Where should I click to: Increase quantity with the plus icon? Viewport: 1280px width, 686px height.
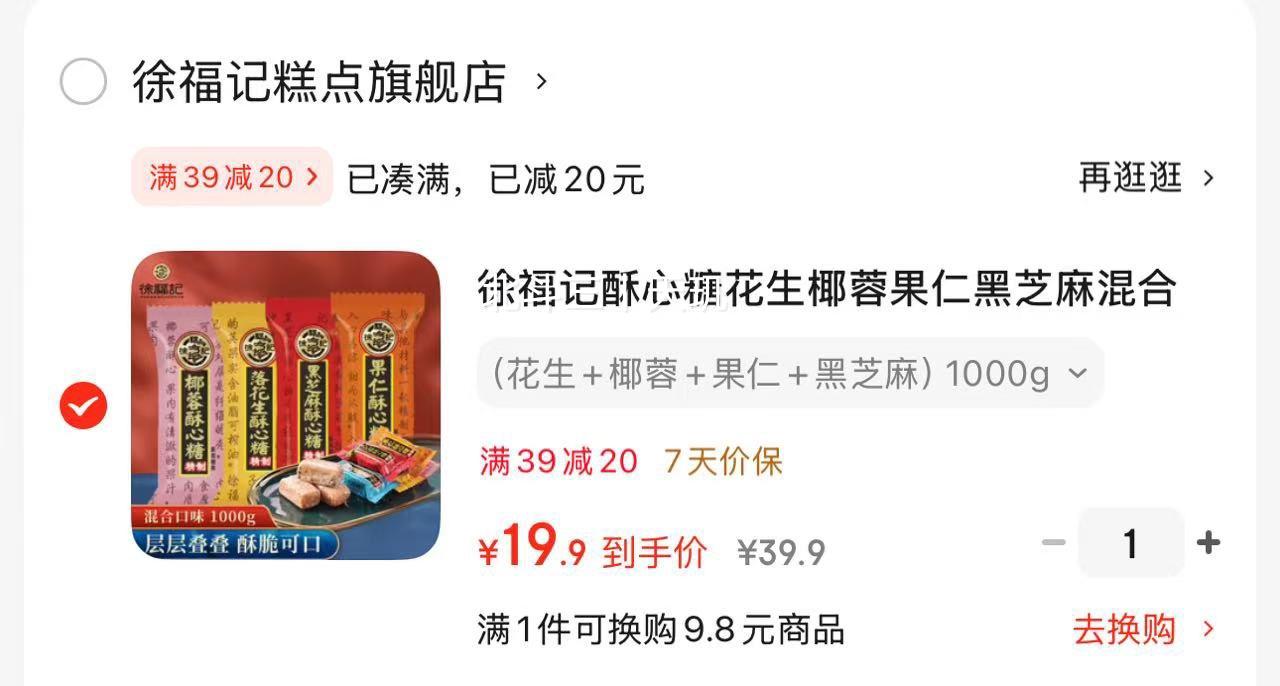pyautogui.click(x=1209, y=543)
